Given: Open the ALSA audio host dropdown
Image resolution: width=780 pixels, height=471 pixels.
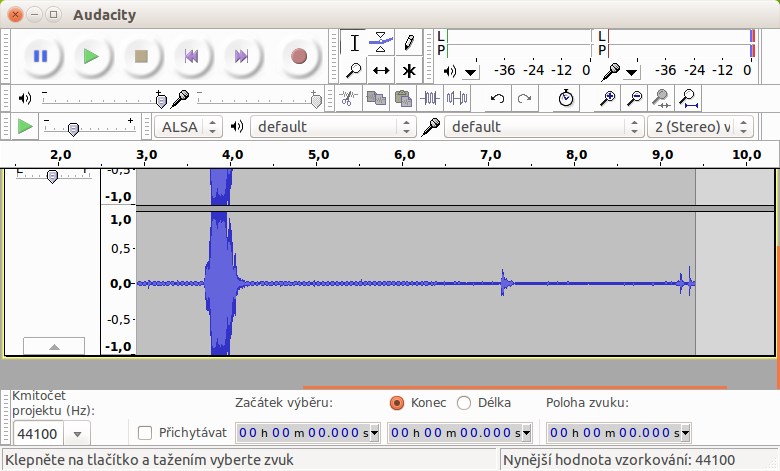Looking at the screenshot, I should pyautogui.click(x=188, y=127).
